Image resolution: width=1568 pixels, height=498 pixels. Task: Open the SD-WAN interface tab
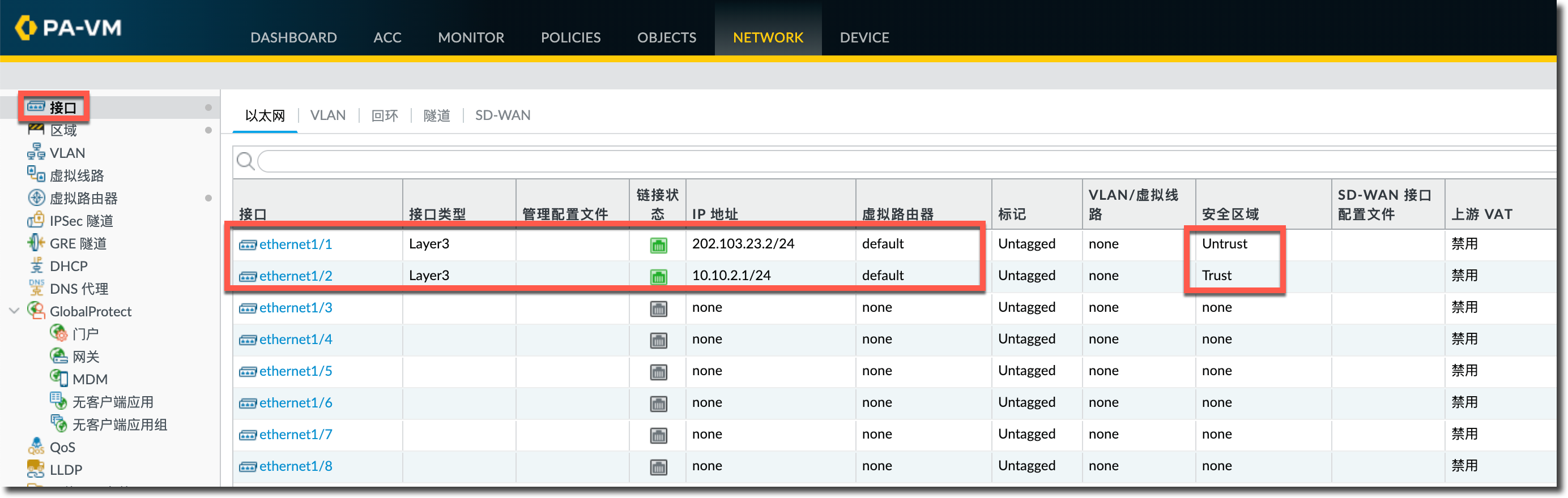502,115
